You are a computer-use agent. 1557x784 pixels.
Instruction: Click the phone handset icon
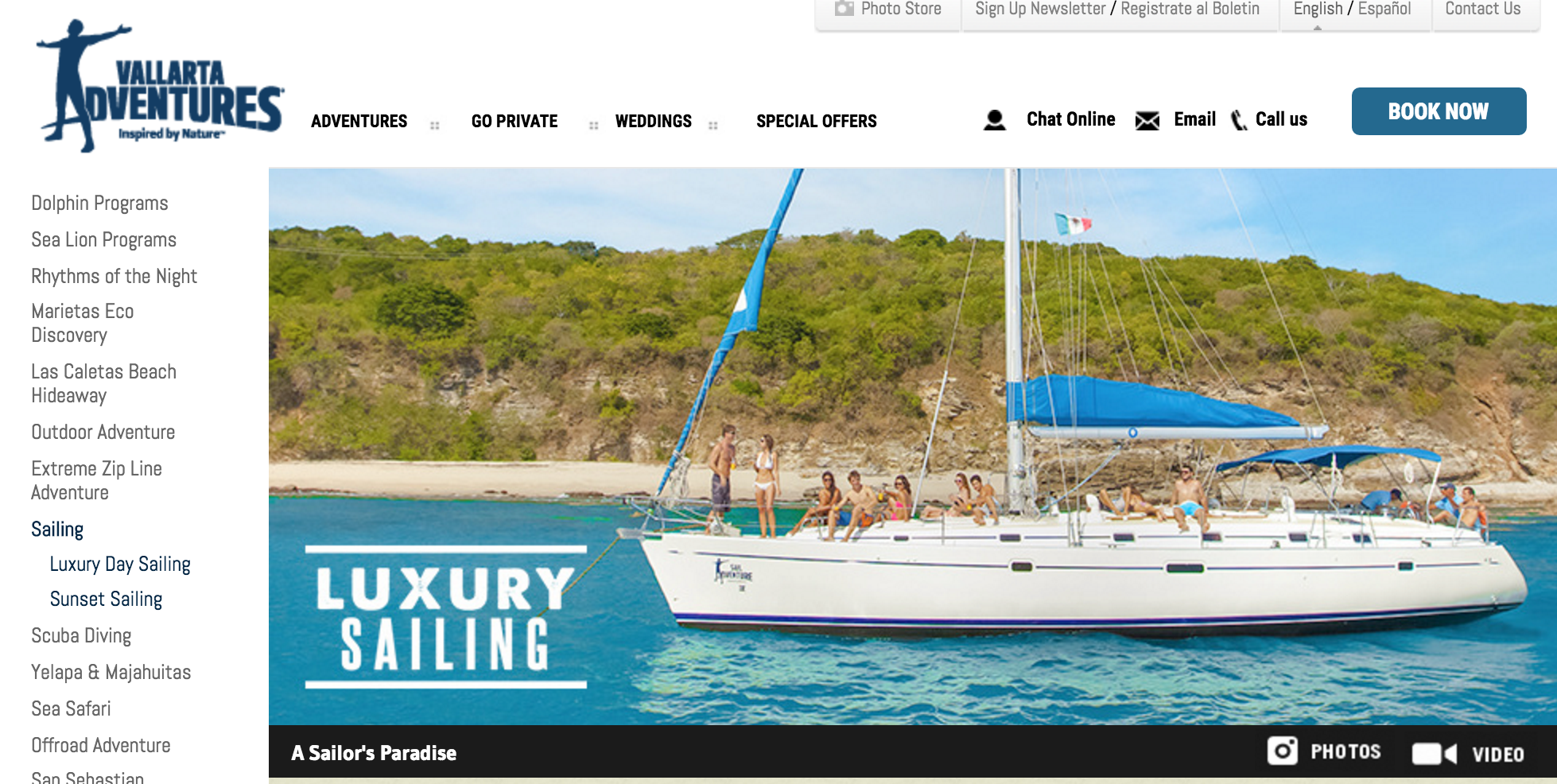click(x=1239, y=120)
